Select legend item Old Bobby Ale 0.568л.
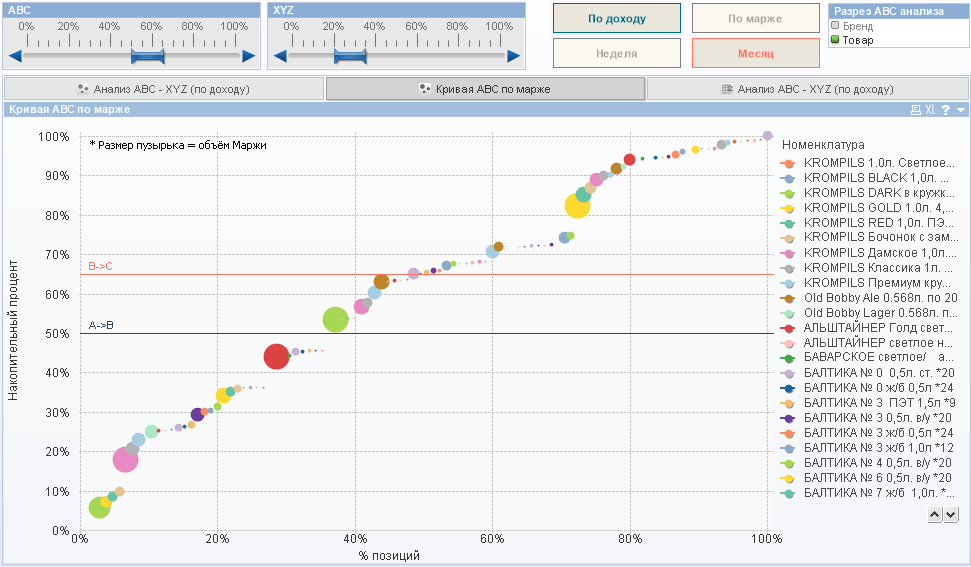 [868, 298]
